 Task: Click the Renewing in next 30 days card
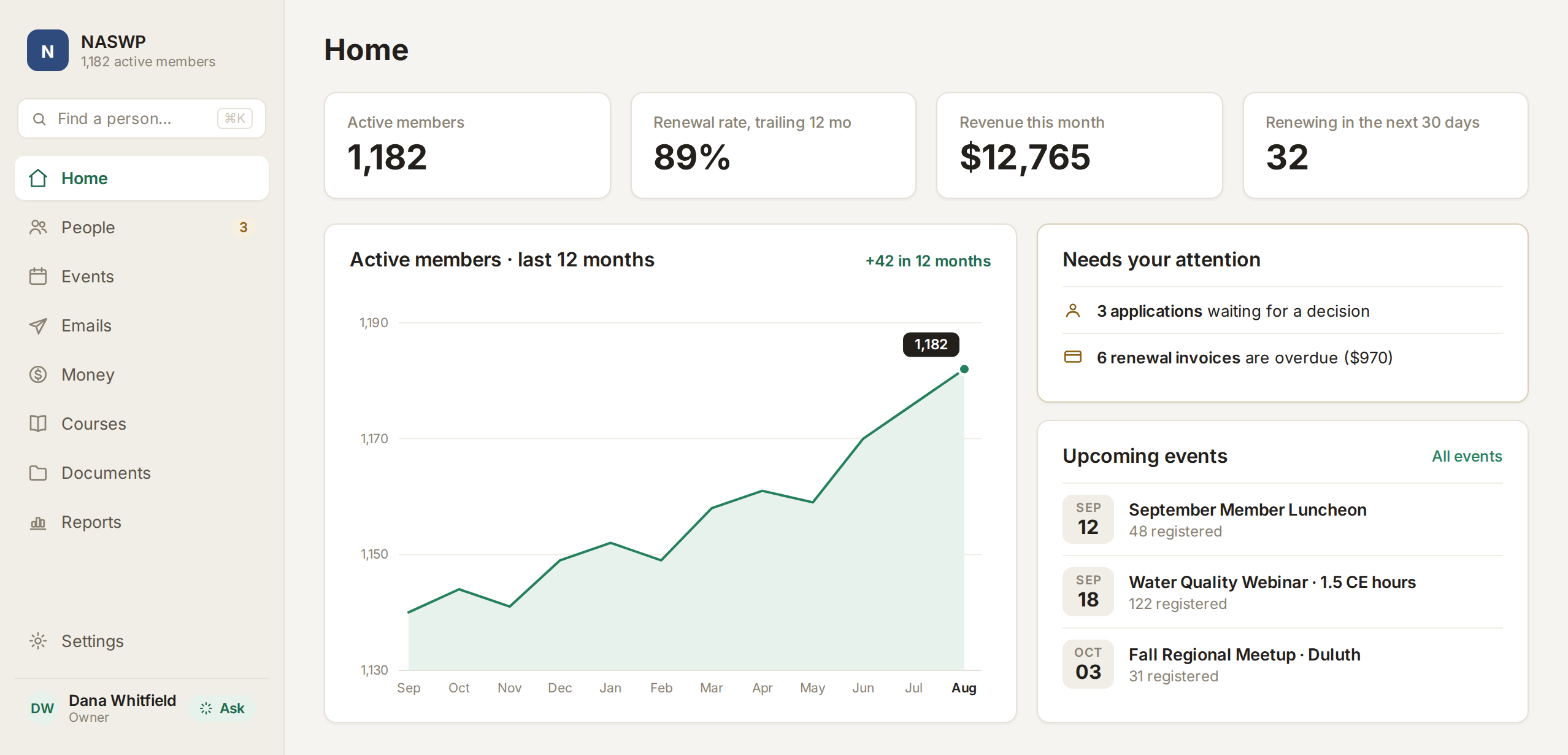coord(1386,145)
